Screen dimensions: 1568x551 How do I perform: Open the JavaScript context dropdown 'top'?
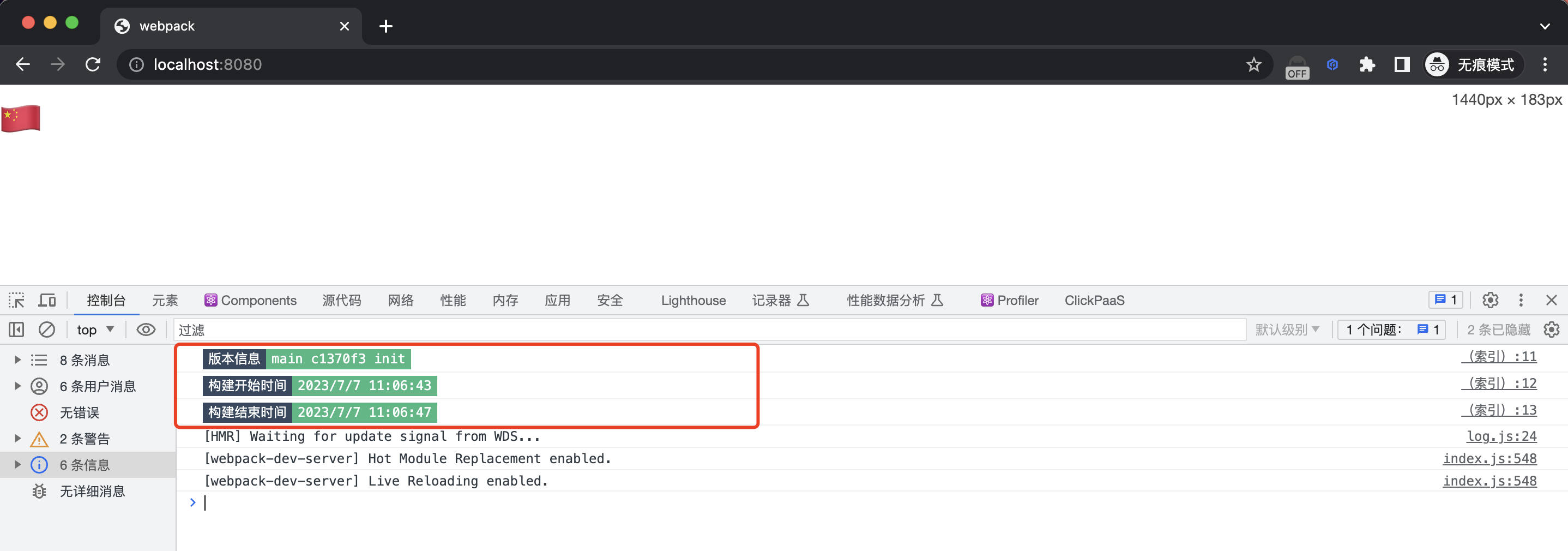95,330
